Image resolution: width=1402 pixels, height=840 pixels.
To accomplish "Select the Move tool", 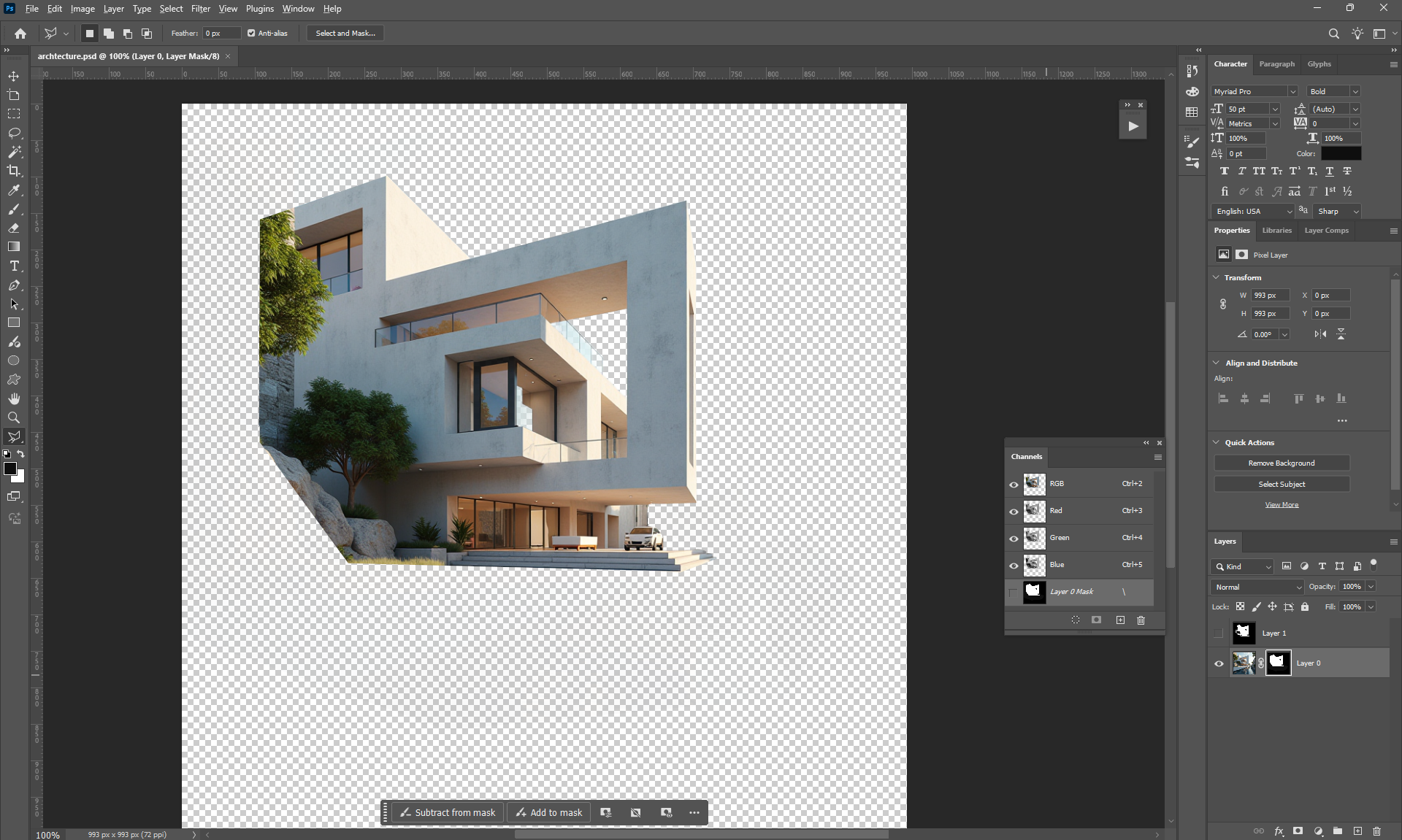I will tap(14, 76).
